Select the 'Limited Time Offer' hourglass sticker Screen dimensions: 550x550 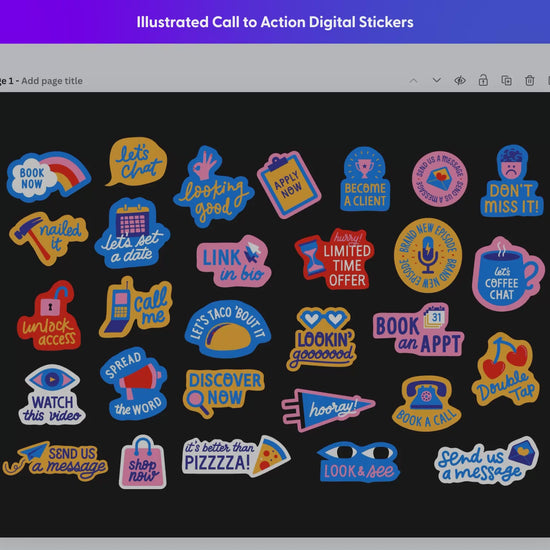(x=334, y=259)
